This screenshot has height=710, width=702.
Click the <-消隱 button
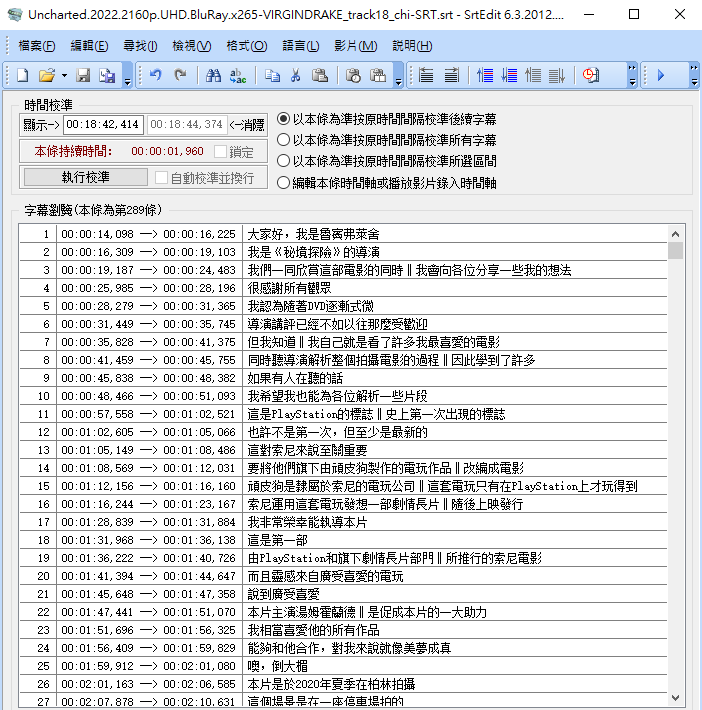tap(247, 125)
